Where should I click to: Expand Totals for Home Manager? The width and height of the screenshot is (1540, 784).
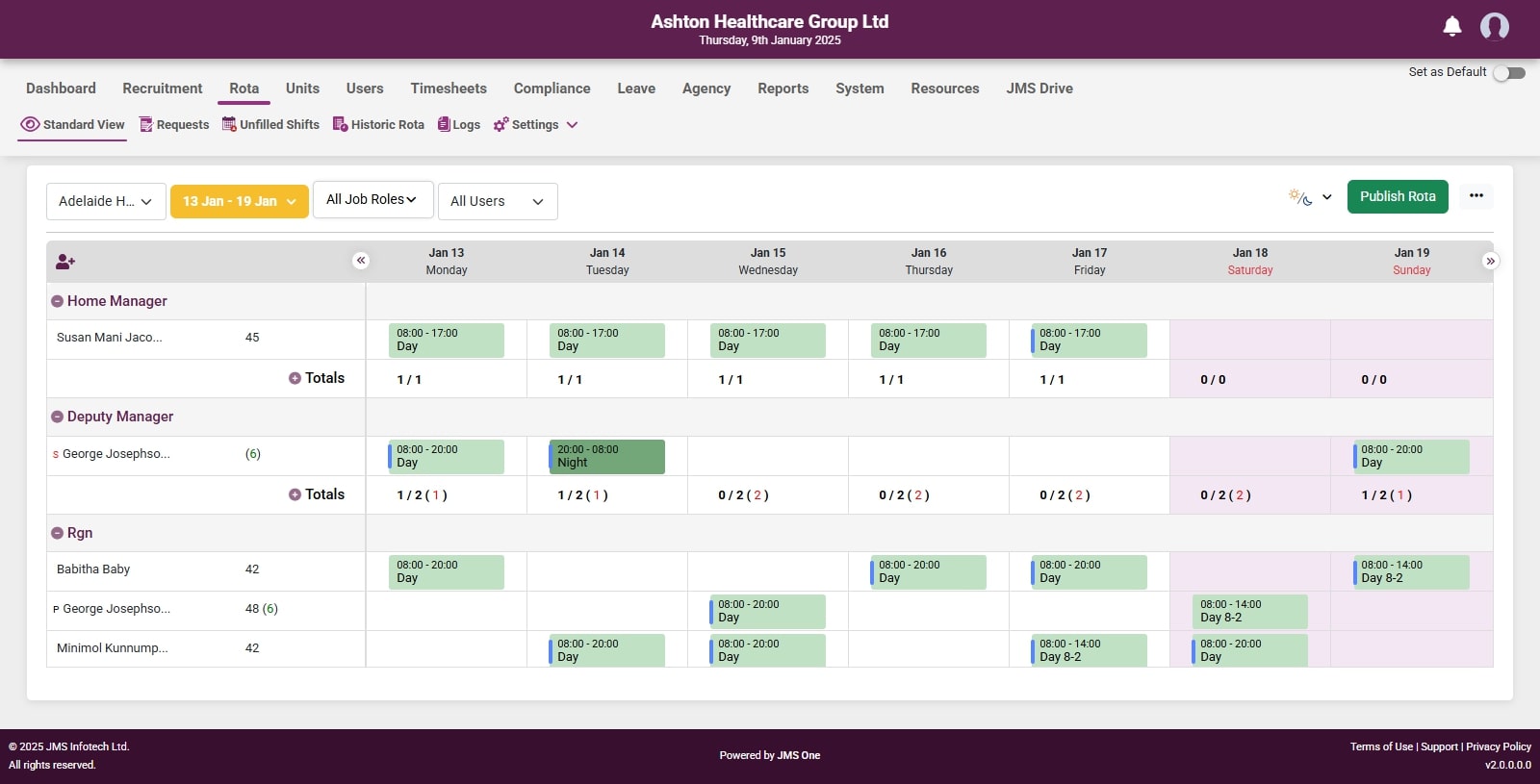click(295, 378)
